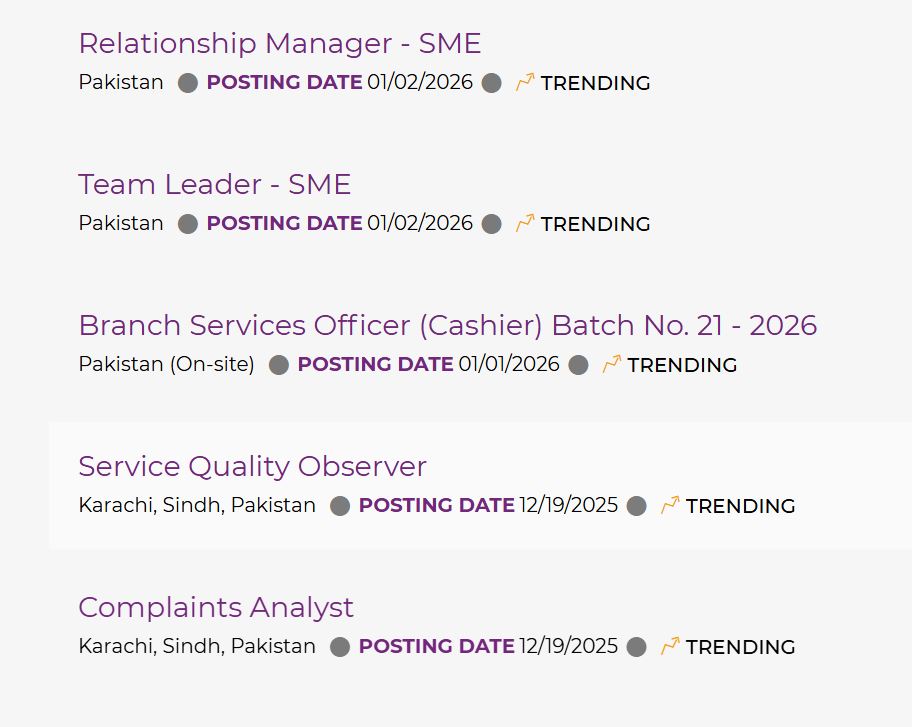This screenshot has width=912, height=727.
Task: Click trending arrow icon for Relationship Manager - SME
Action: click(x=525, y=83)
